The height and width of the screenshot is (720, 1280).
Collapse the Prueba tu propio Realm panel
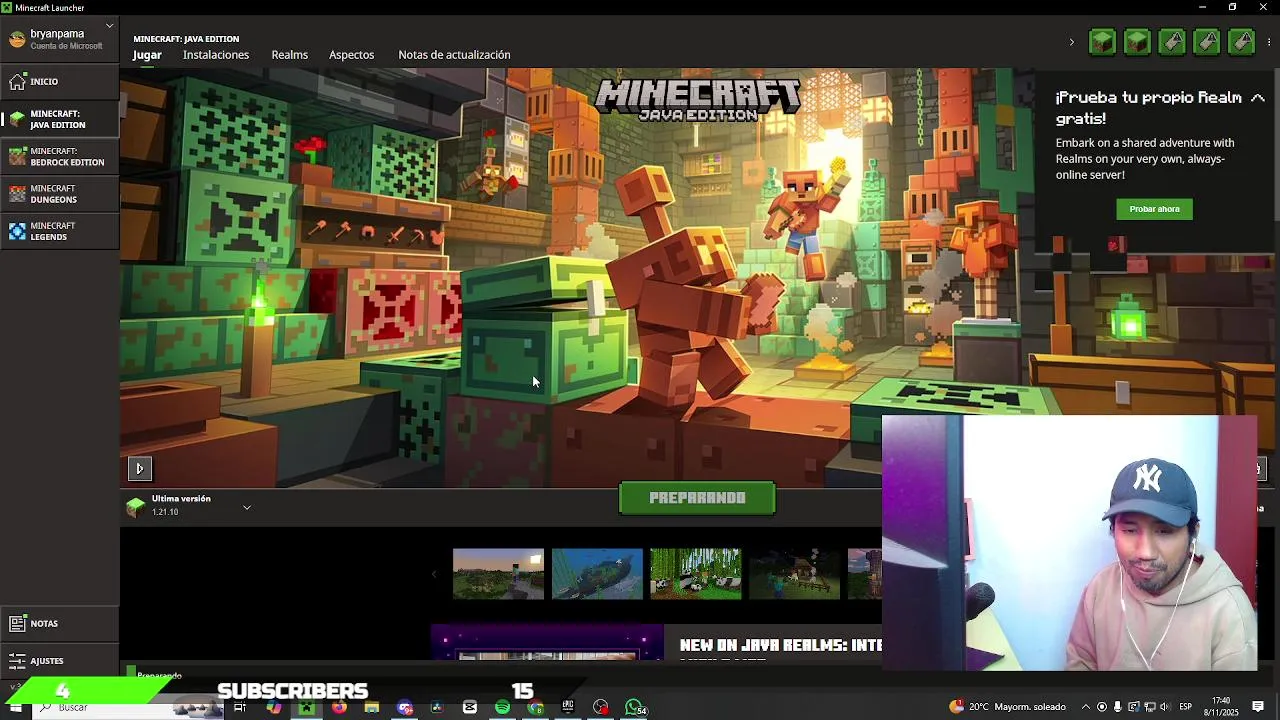click(1258, 97)
